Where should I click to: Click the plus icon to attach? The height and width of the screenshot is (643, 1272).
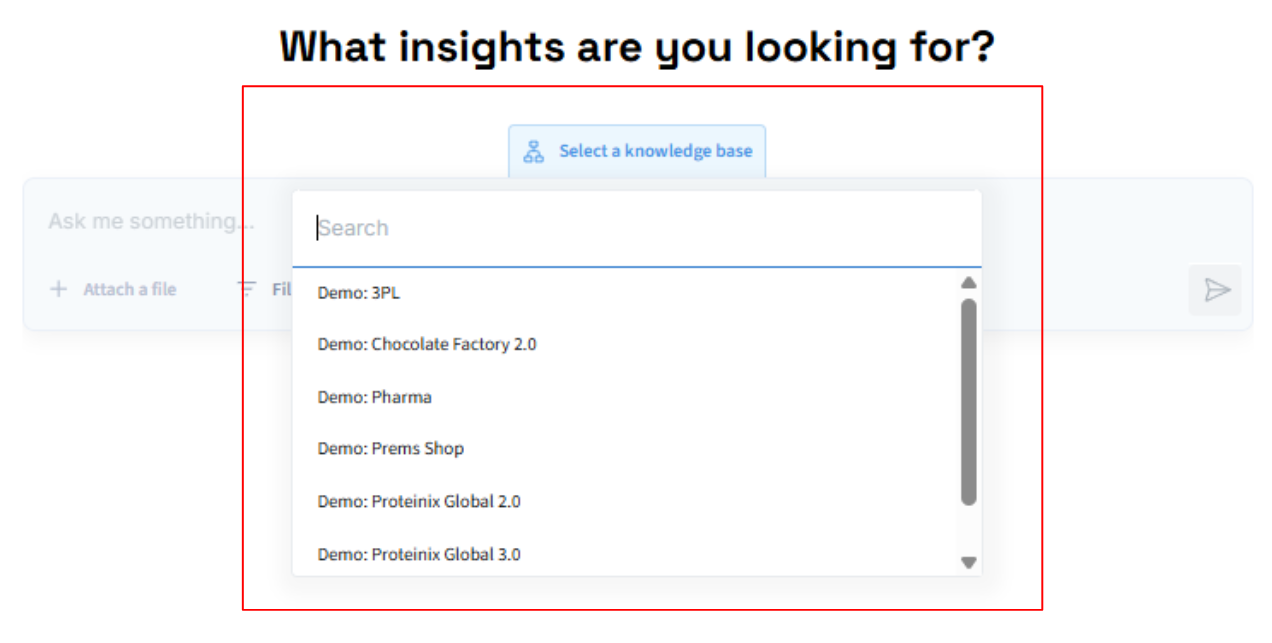pos(59,289)
